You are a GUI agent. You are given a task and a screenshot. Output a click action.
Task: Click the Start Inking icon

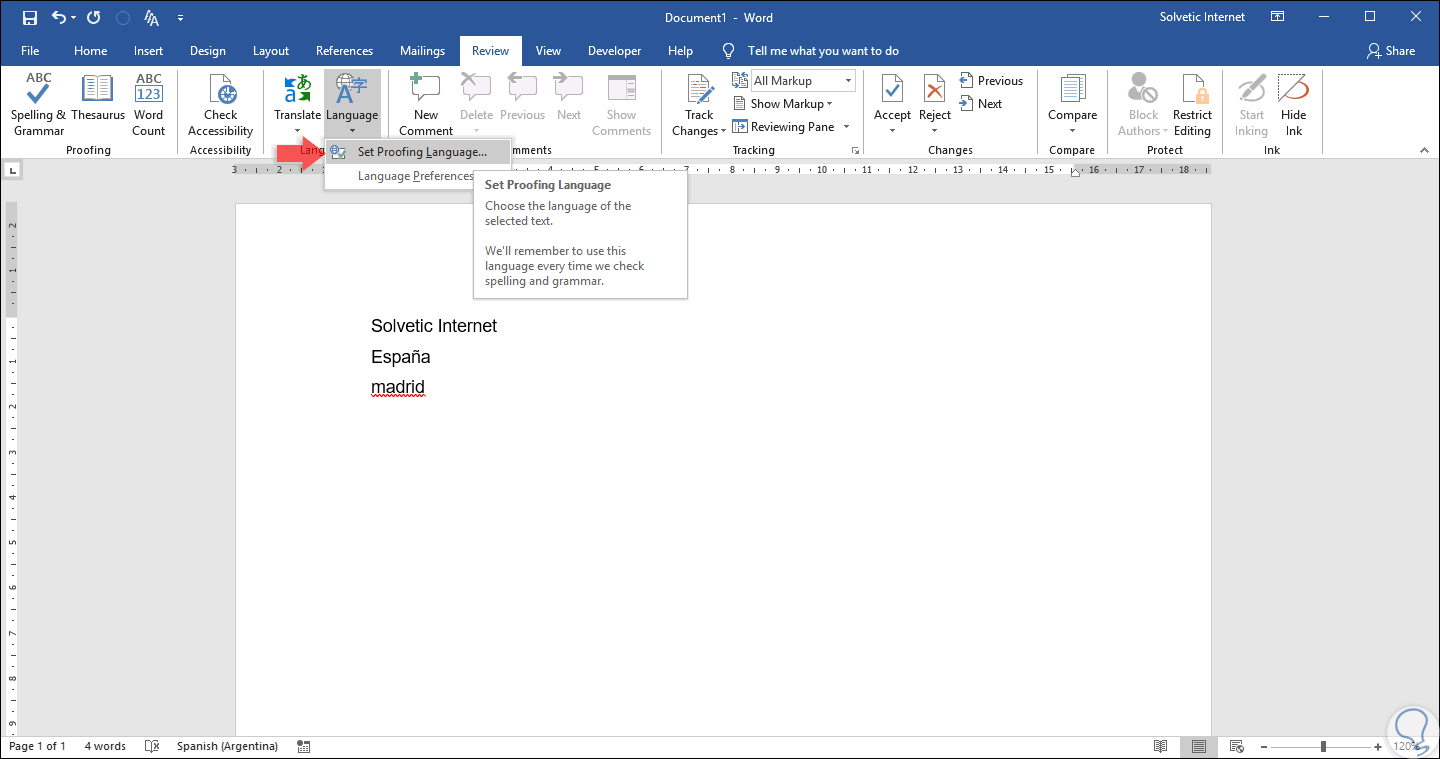tap(1251, 88)
